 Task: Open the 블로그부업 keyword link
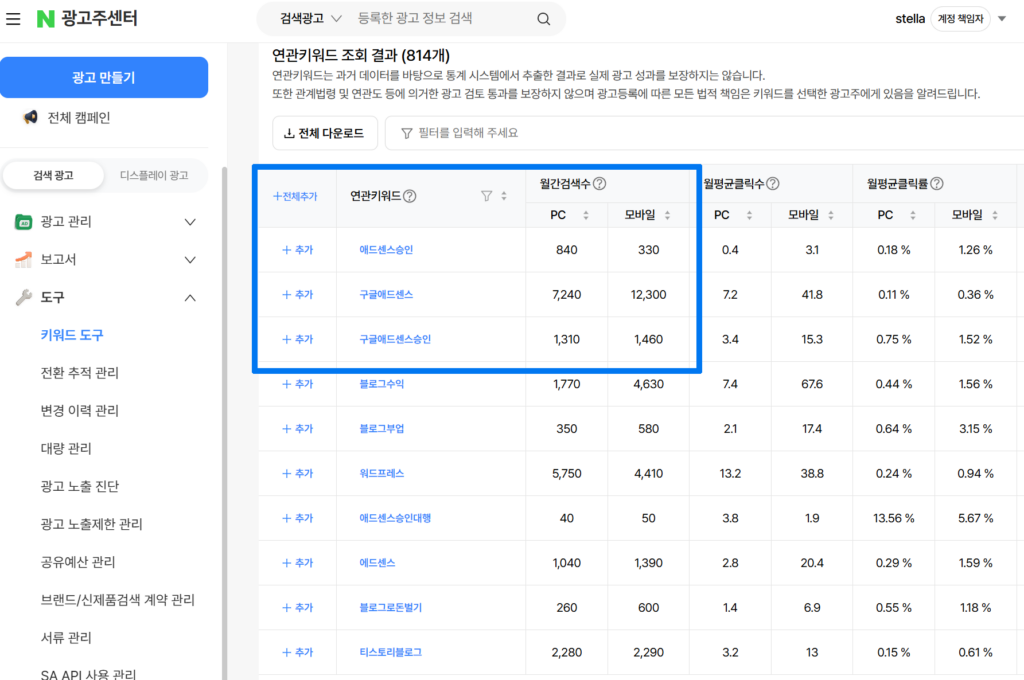coord(381,429)
